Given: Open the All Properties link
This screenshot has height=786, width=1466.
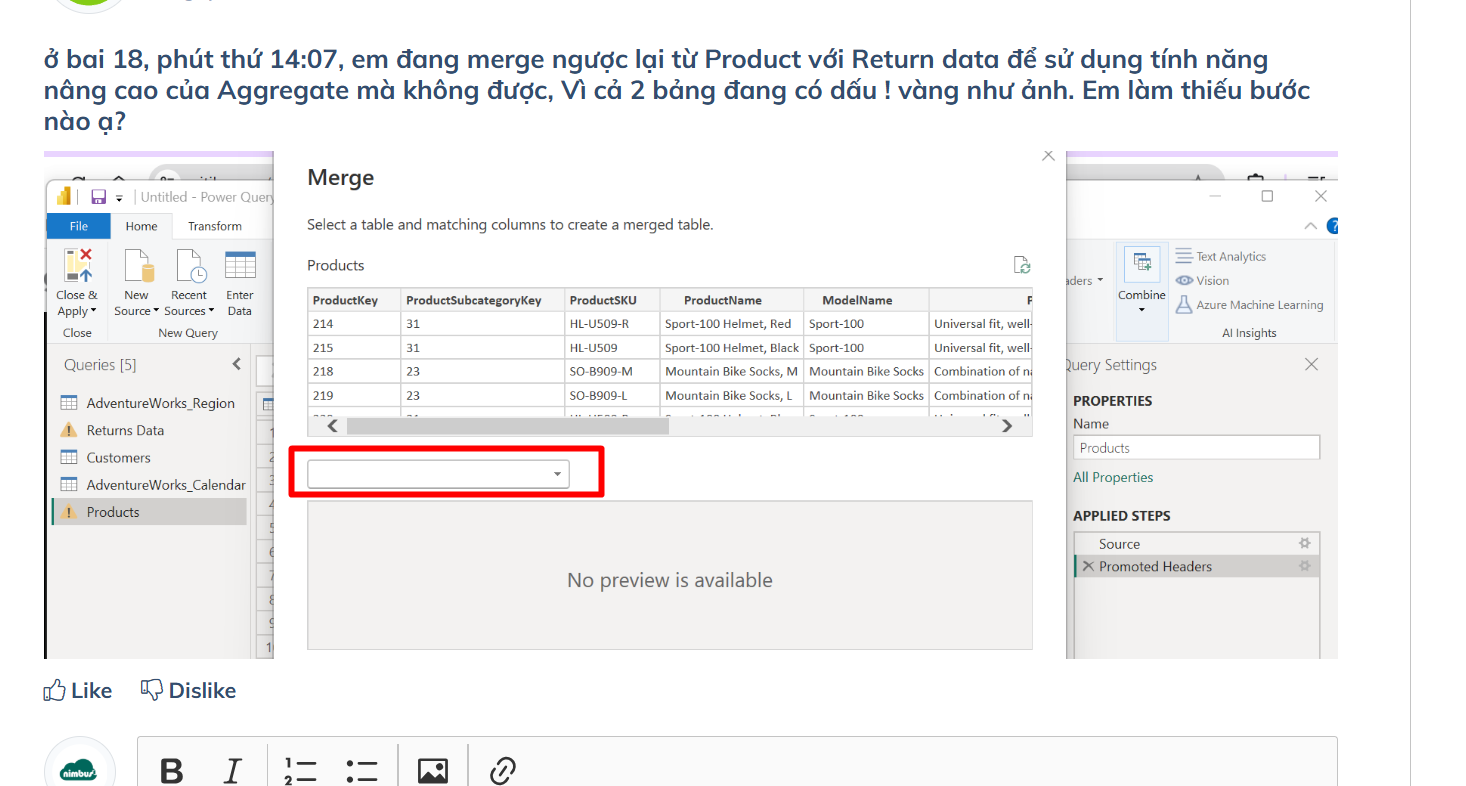Looking at the screenshot, I should coord(1113,477).
